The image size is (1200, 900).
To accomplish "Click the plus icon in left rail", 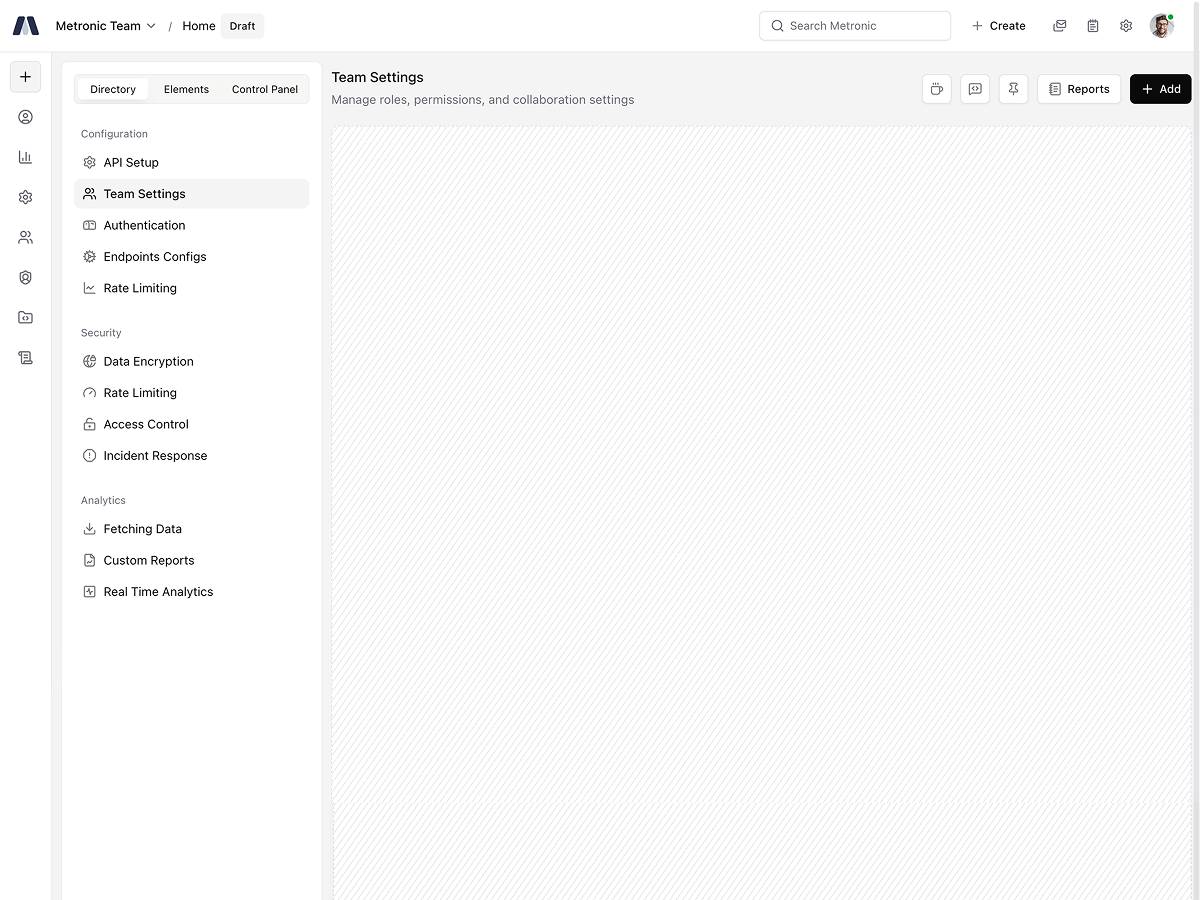I will (x=26, y=77).
